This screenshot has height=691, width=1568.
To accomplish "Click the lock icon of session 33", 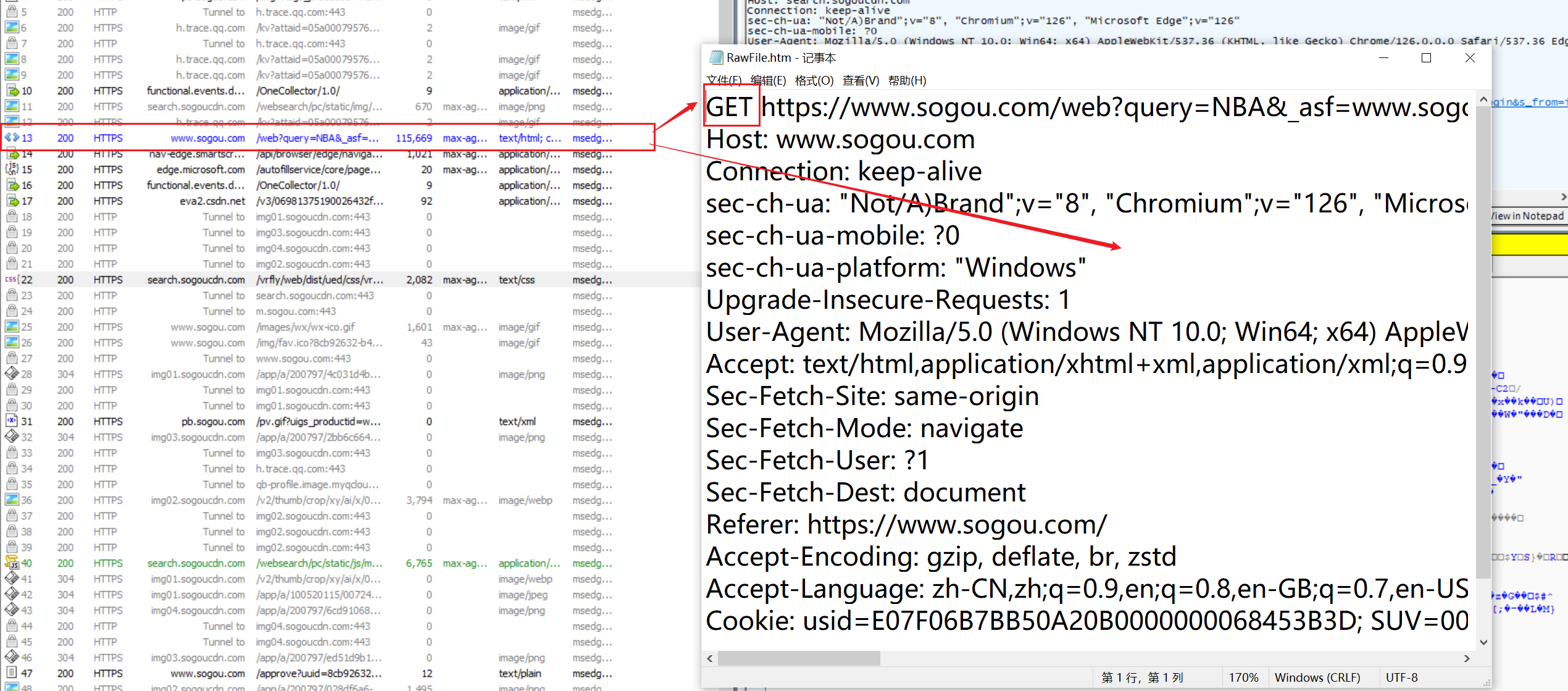I will (12, 453).
